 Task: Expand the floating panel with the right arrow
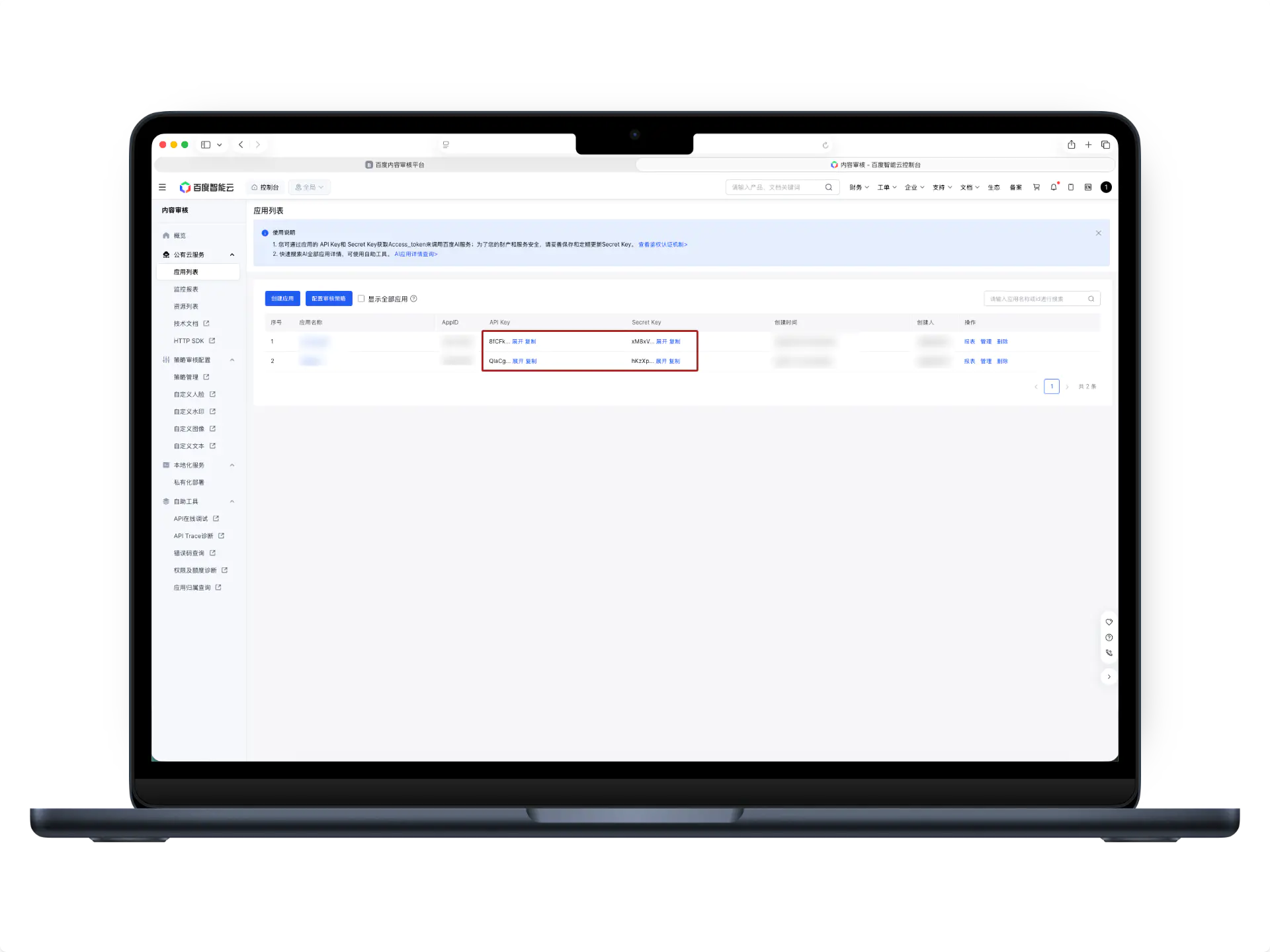coord(1109,677)
